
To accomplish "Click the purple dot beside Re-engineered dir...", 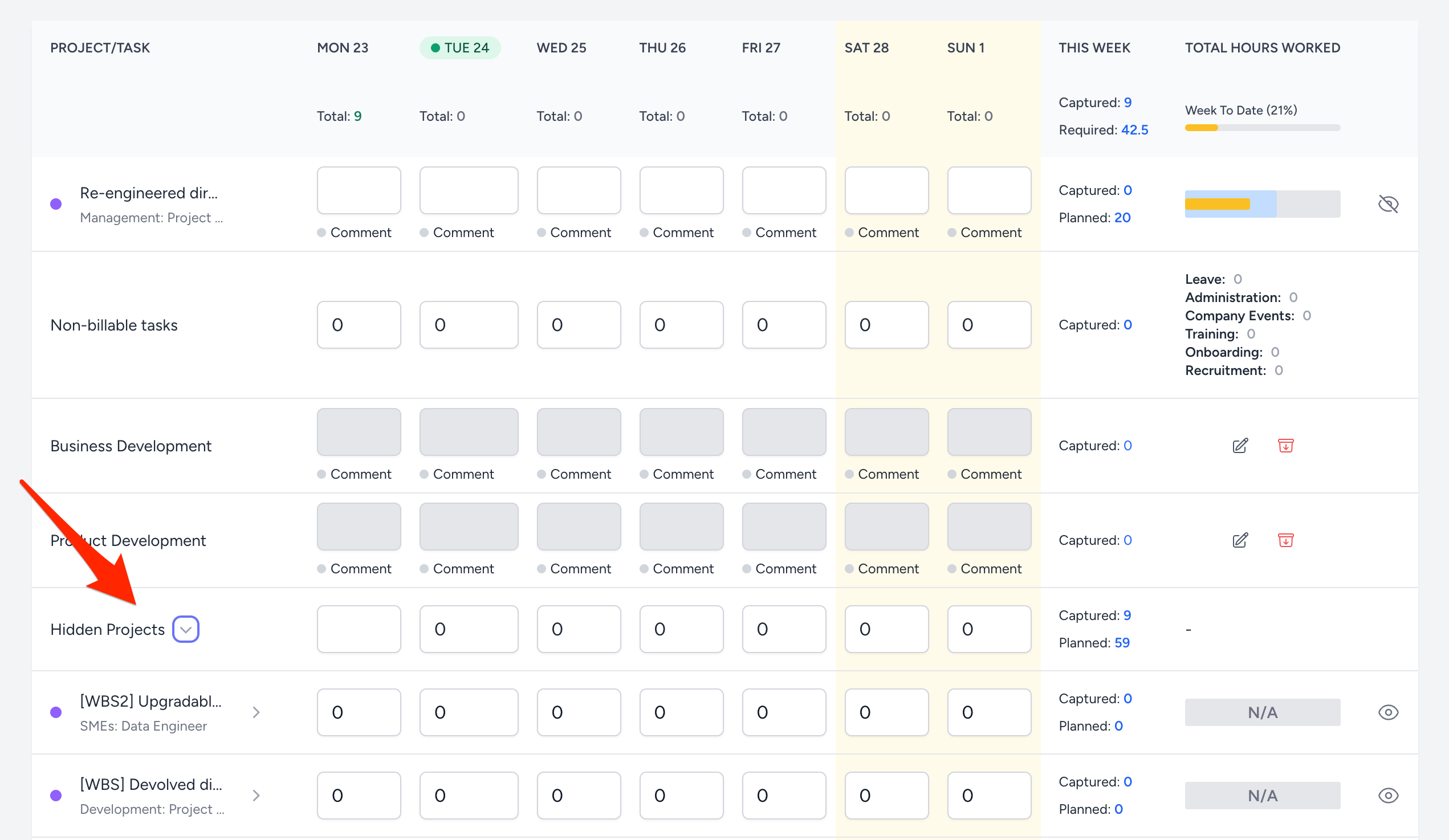I will pos(56,203).
